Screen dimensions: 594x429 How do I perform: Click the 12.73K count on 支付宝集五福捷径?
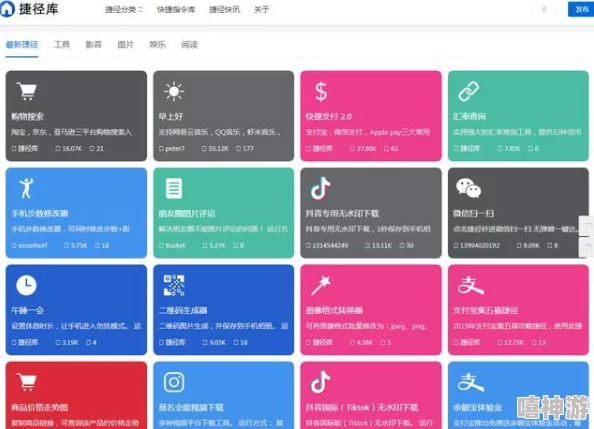coord(514,343)
